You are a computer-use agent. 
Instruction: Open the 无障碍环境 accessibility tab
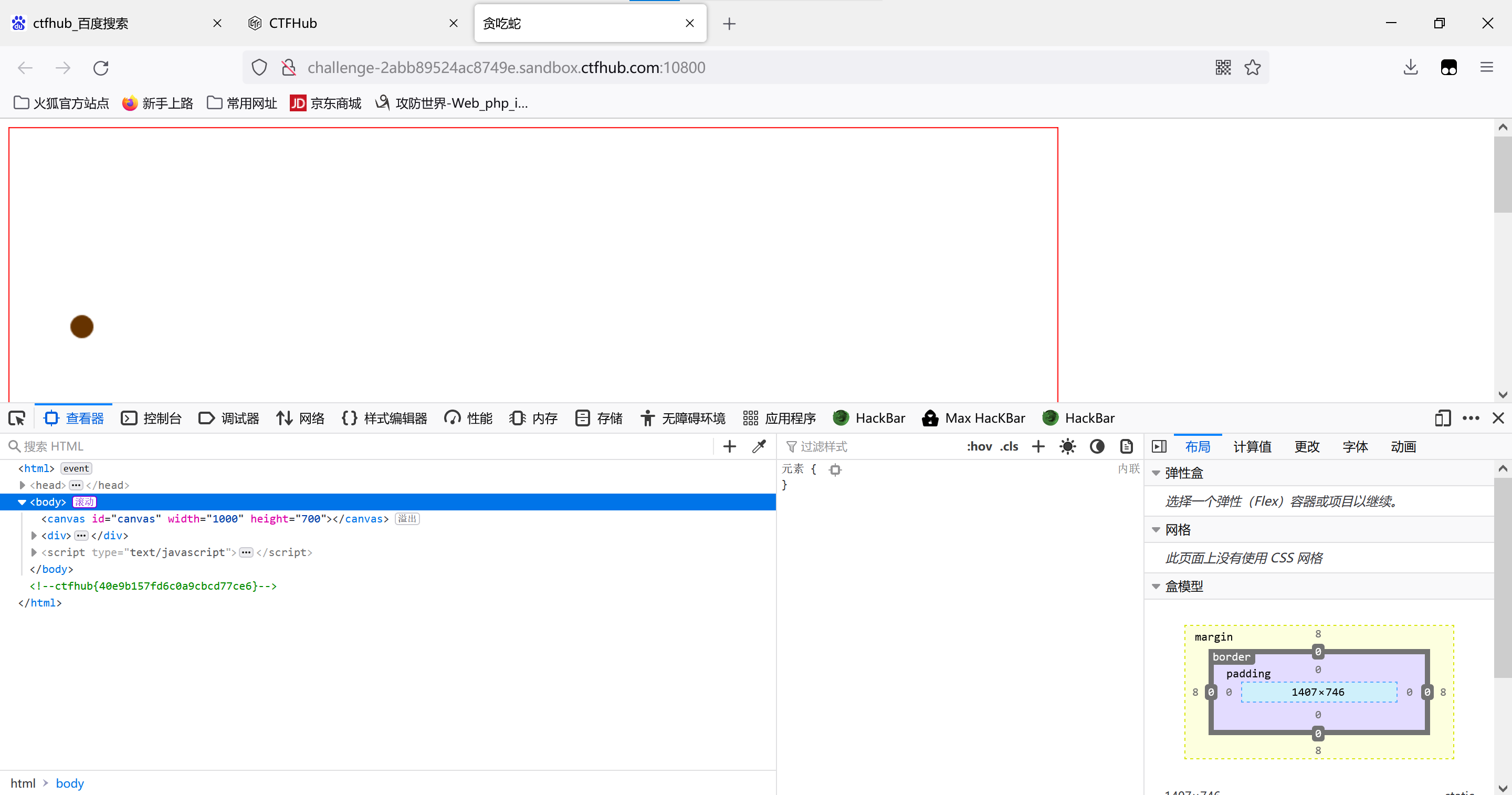[683, 418]
